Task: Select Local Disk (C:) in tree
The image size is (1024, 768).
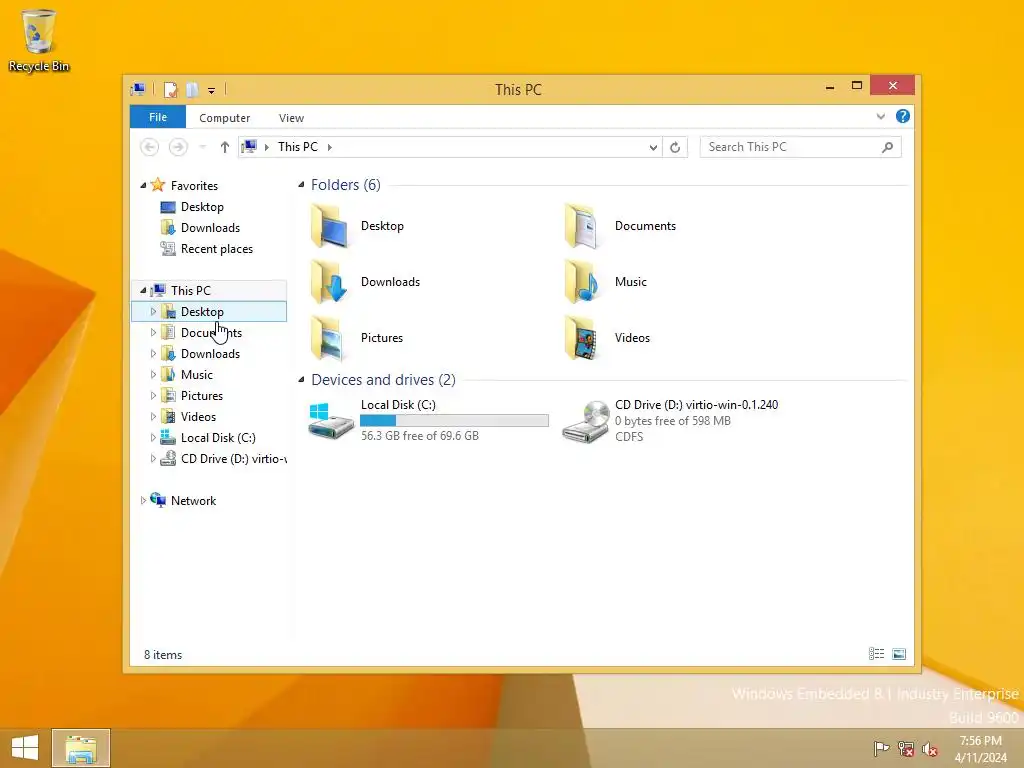Action: coord(218,438)
